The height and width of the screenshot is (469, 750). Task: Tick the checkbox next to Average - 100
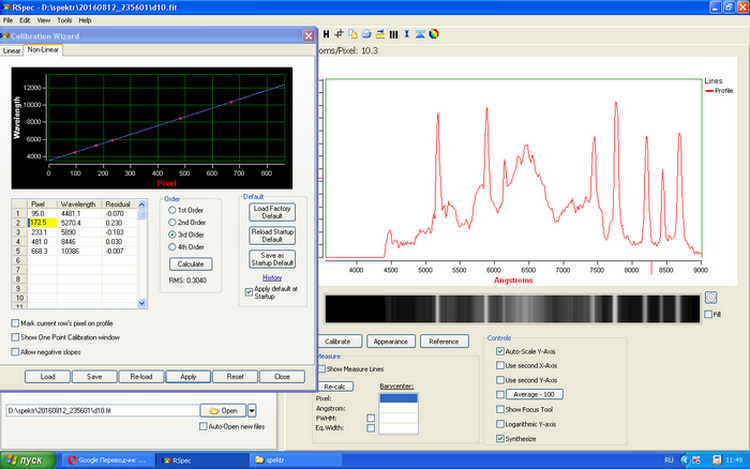(x=500, y=394)
